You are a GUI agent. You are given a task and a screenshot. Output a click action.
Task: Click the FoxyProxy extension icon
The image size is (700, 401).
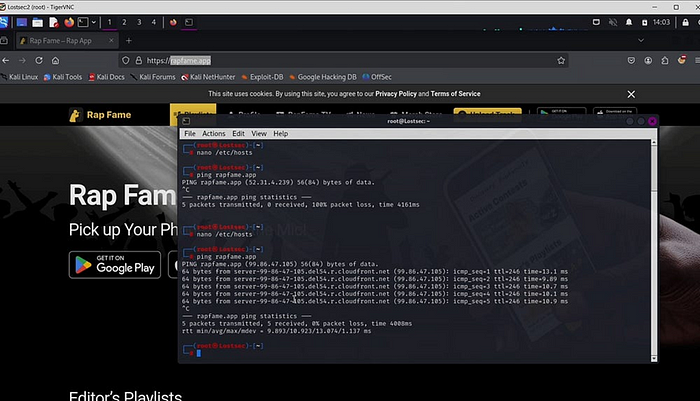(682, 60)
